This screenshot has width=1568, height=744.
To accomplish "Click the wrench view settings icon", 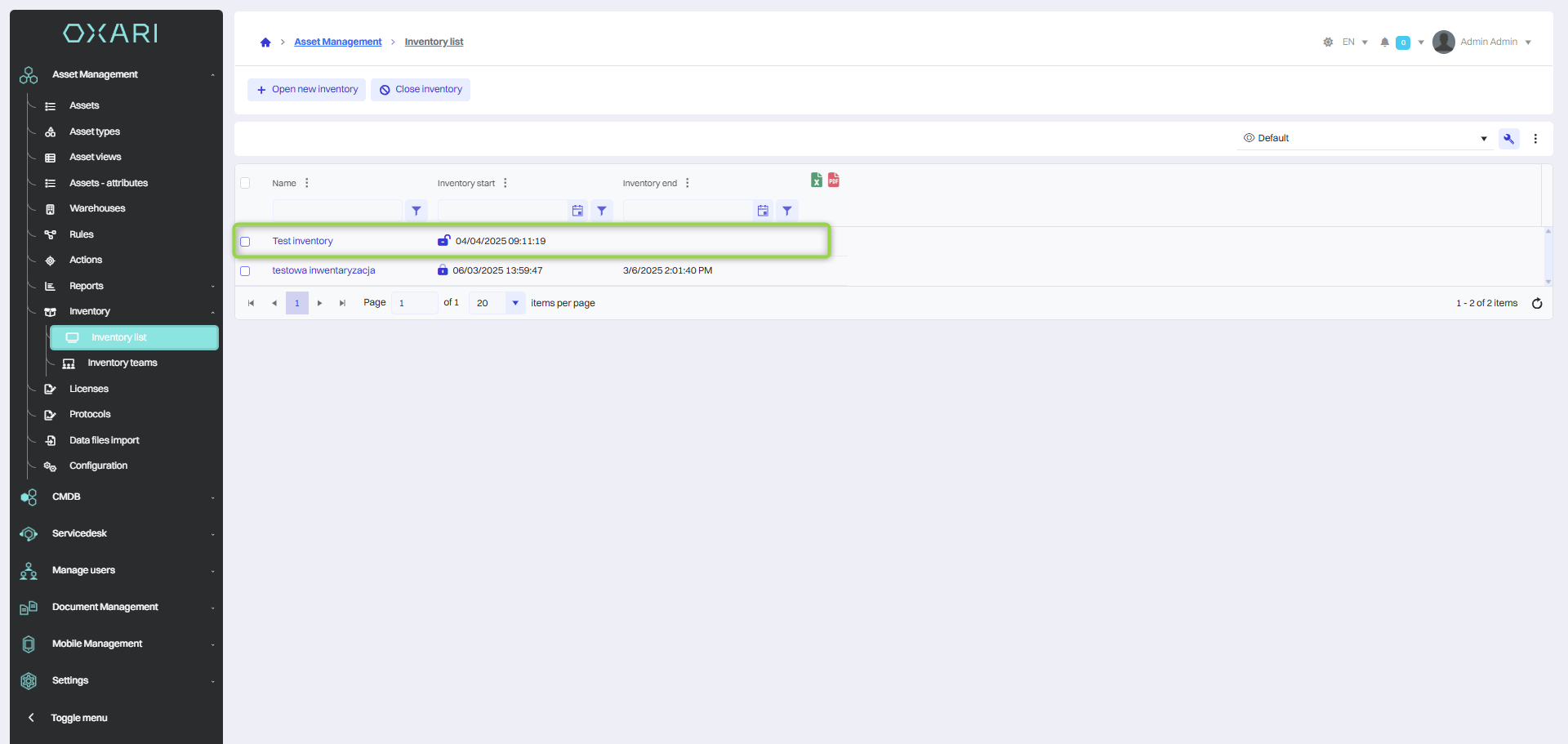I will (x=1508, y=139).
